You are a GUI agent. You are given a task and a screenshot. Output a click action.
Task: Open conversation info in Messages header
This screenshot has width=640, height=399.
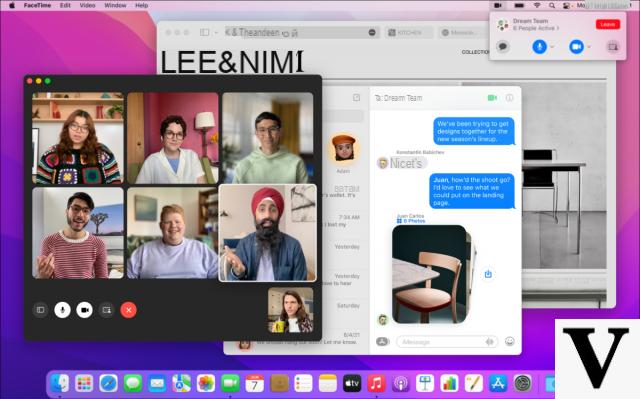pos(509,98)
